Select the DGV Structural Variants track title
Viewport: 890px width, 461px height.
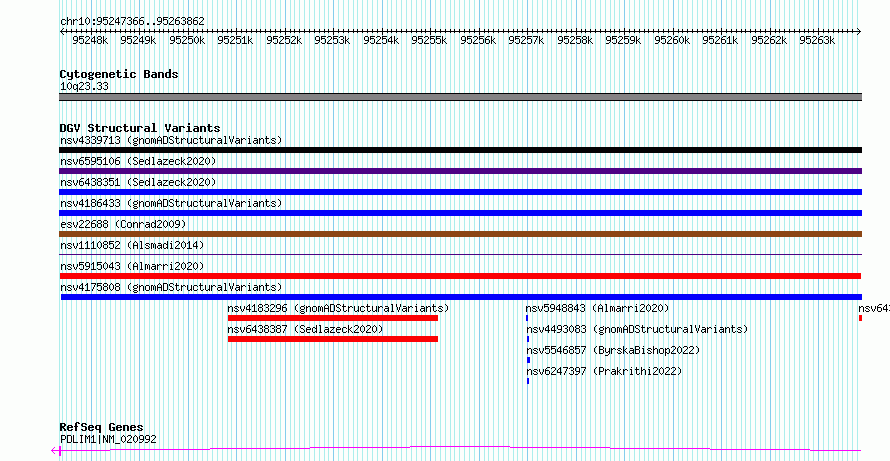(x=140, y=128)
